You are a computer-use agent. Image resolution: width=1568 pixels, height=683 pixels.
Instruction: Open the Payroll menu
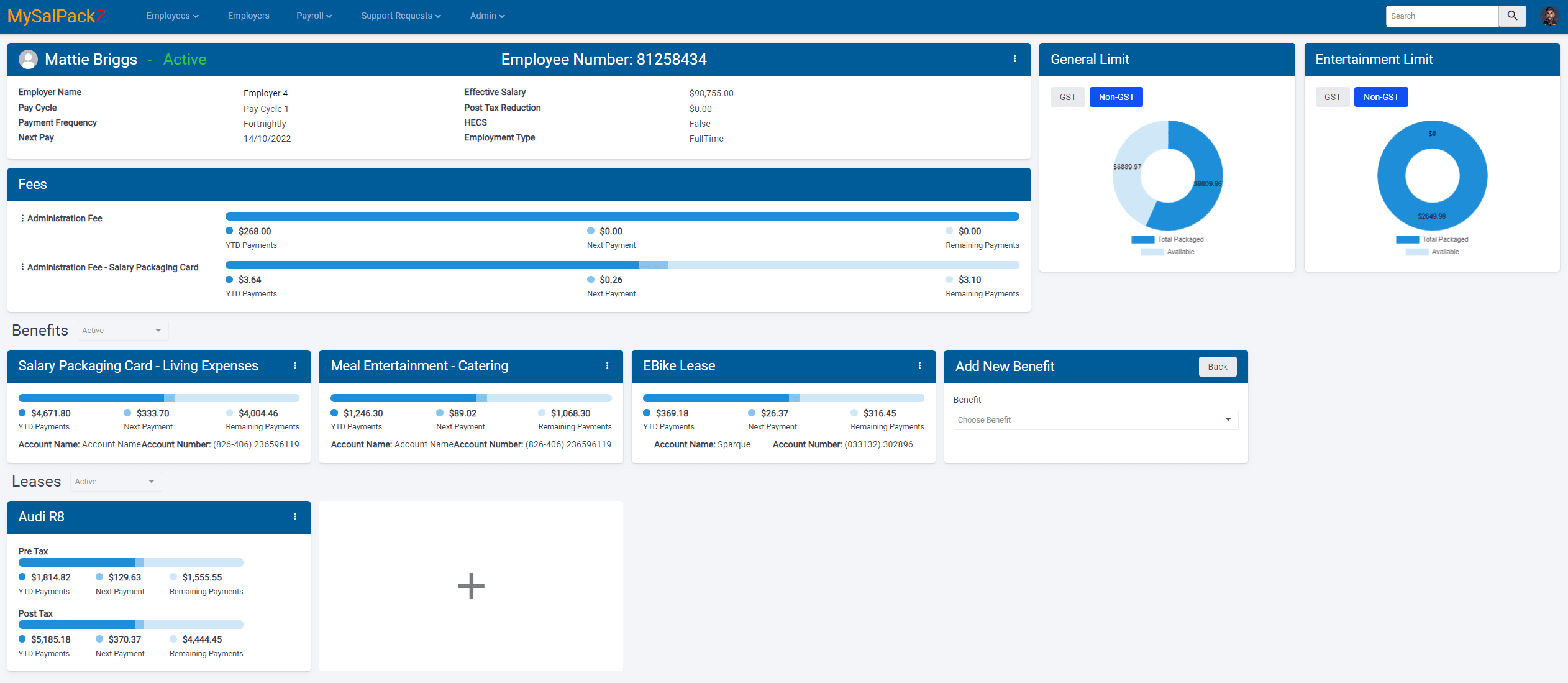(314, 16)
